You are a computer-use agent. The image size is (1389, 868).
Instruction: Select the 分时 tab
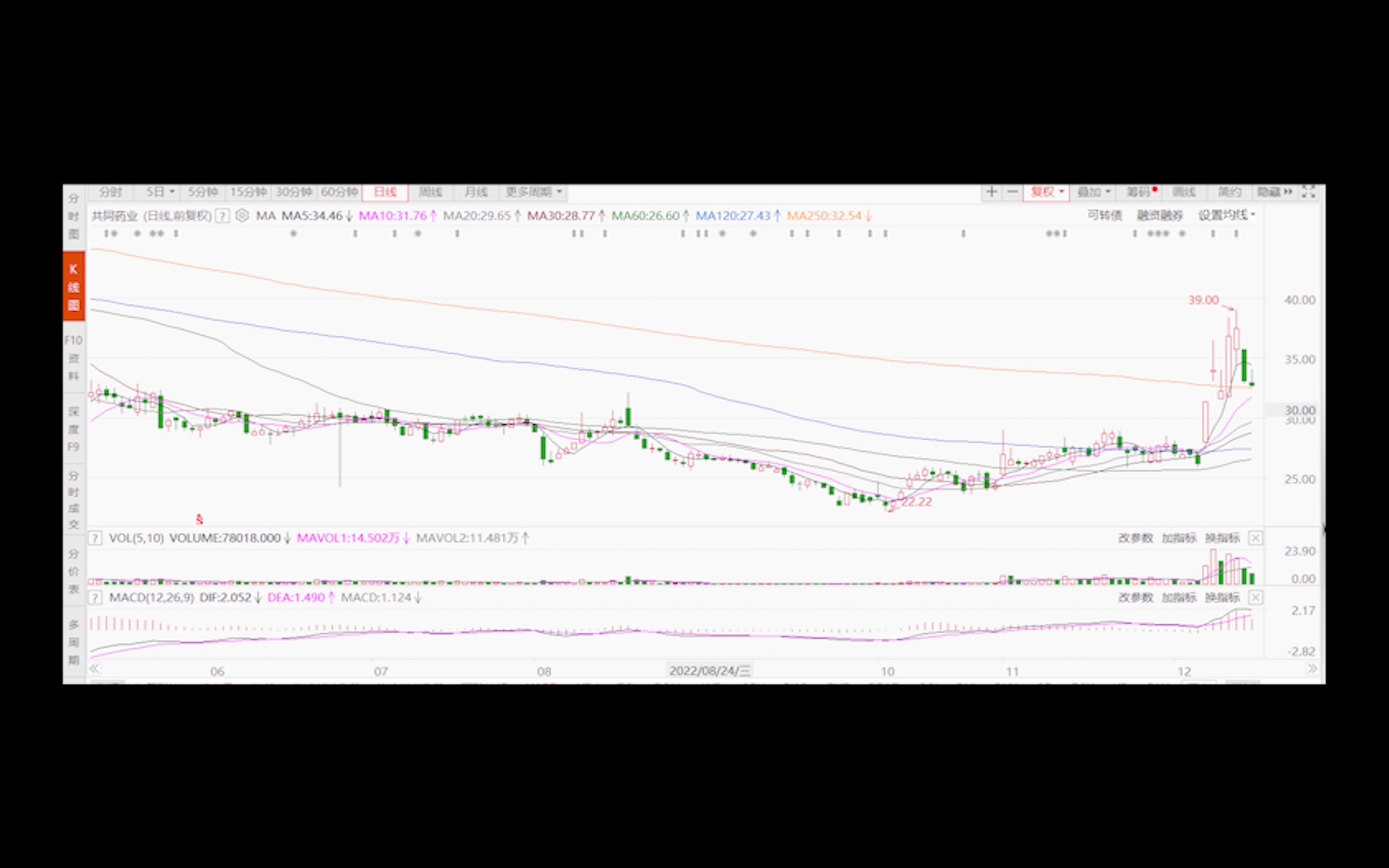click(x=111, y=192)
